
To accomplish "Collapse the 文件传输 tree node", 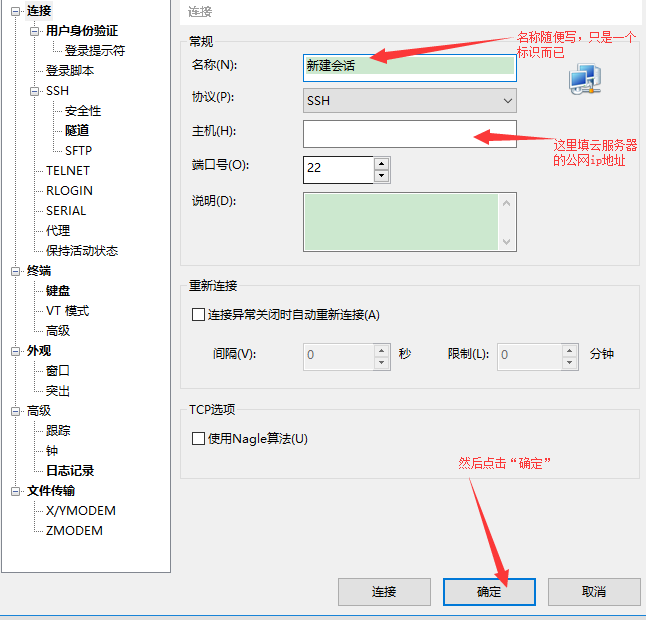I will pyautogui.click(x=15, y=491).
